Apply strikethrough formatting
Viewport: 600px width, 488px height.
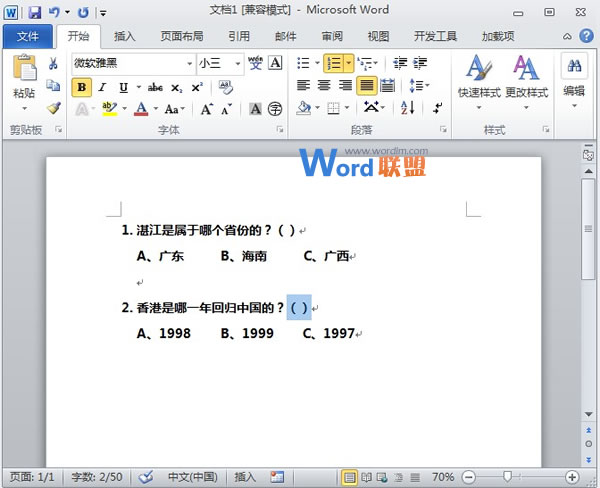[x=155, y=88]
